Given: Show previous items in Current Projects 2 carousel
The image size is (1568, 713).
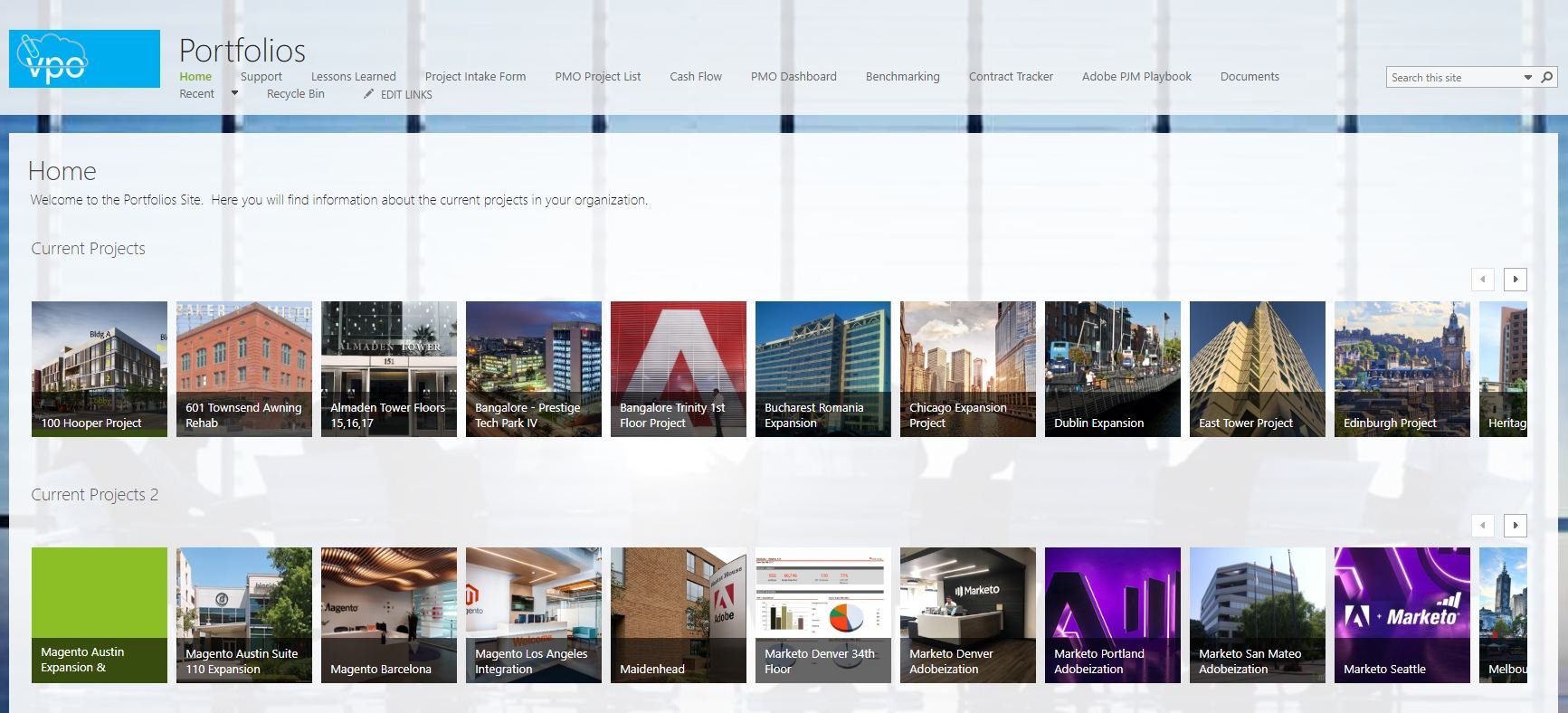Looking at the screenshot, I should [1483, 525].
